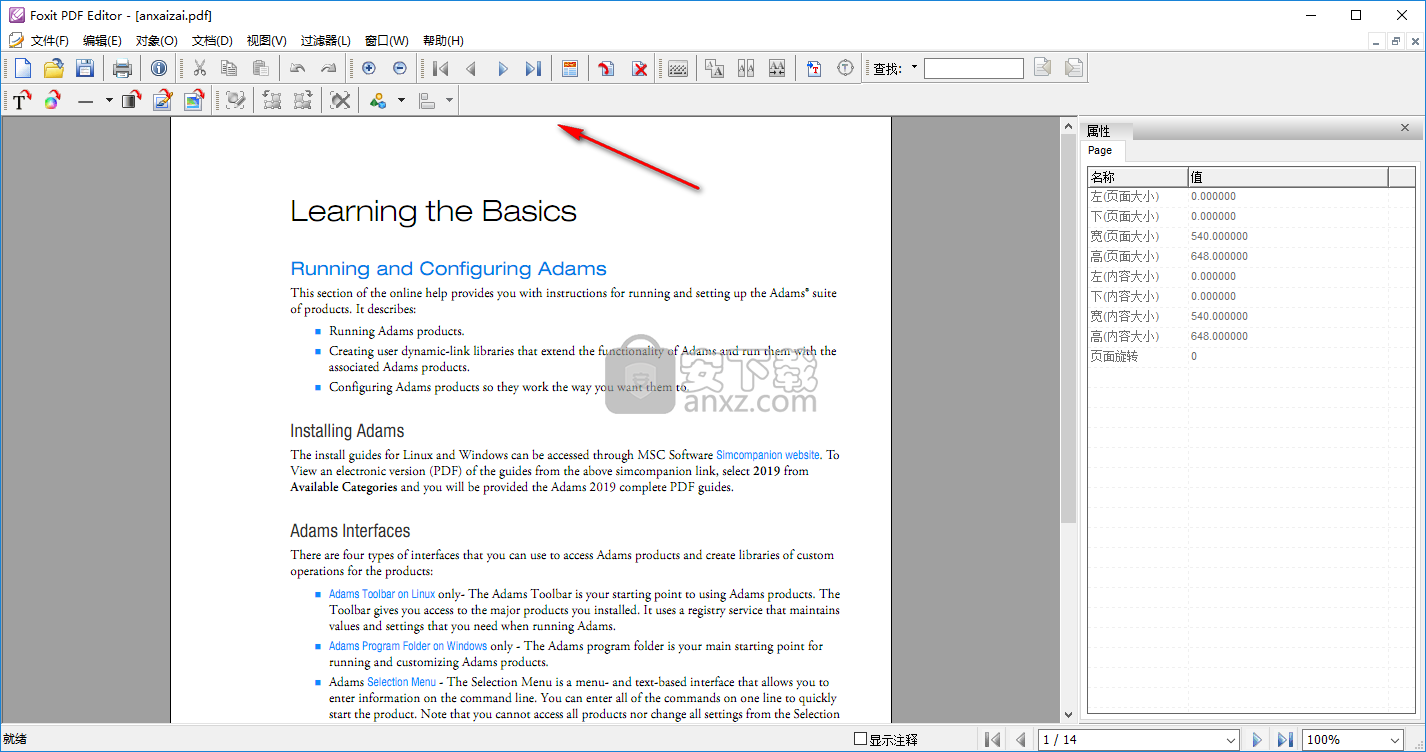Show document info via blue 'i' icon
The width and height of the screenshot is (1426, 752).
point(159,68)
